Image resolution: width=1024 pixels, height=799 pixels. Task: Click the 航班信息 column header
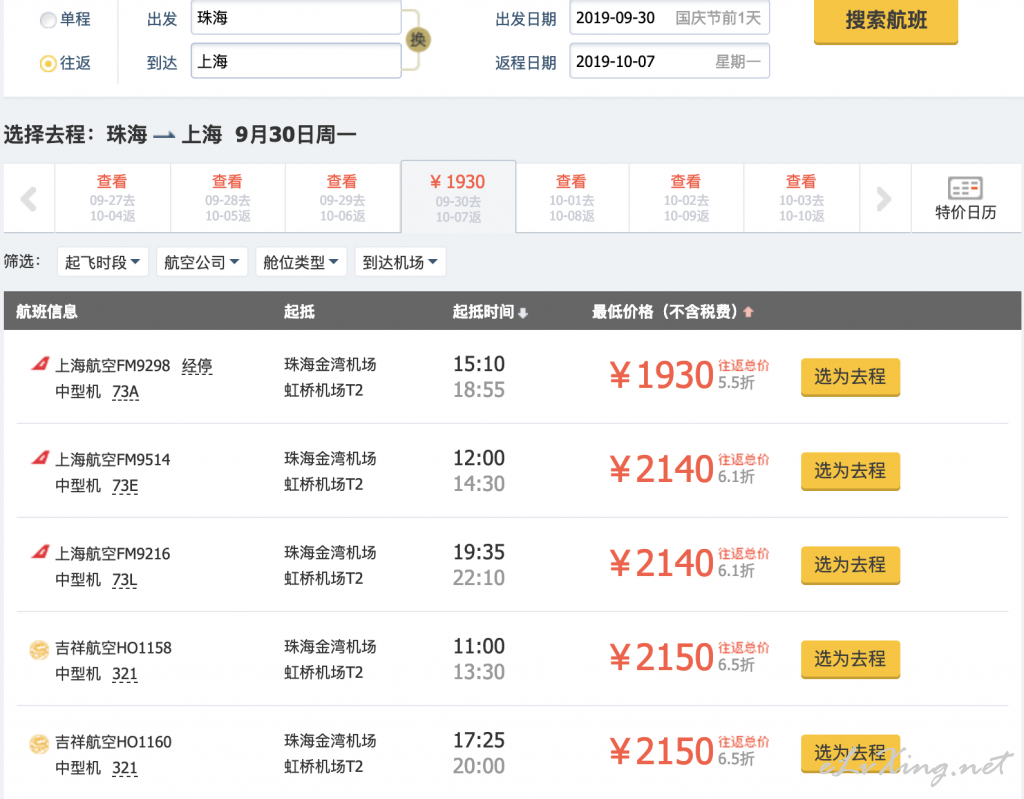click(x=46, y=312)
